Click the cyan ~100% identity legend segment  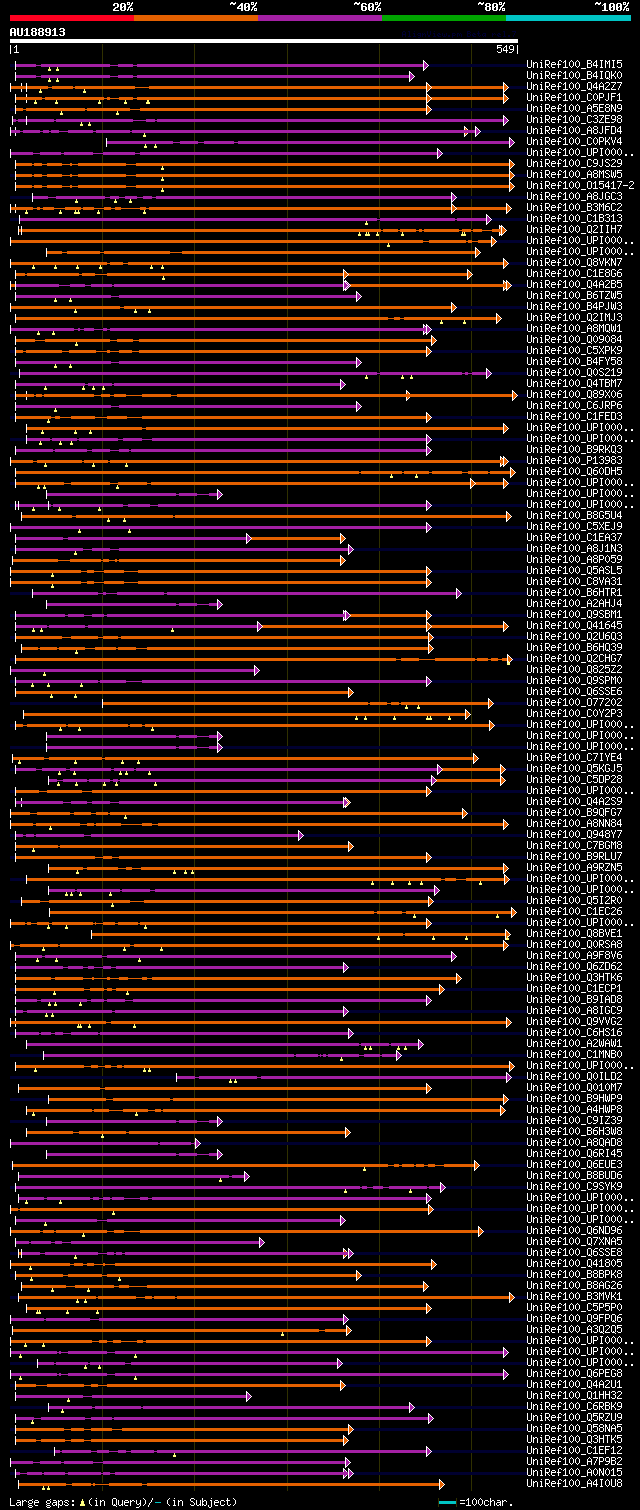tap(568, 17)
